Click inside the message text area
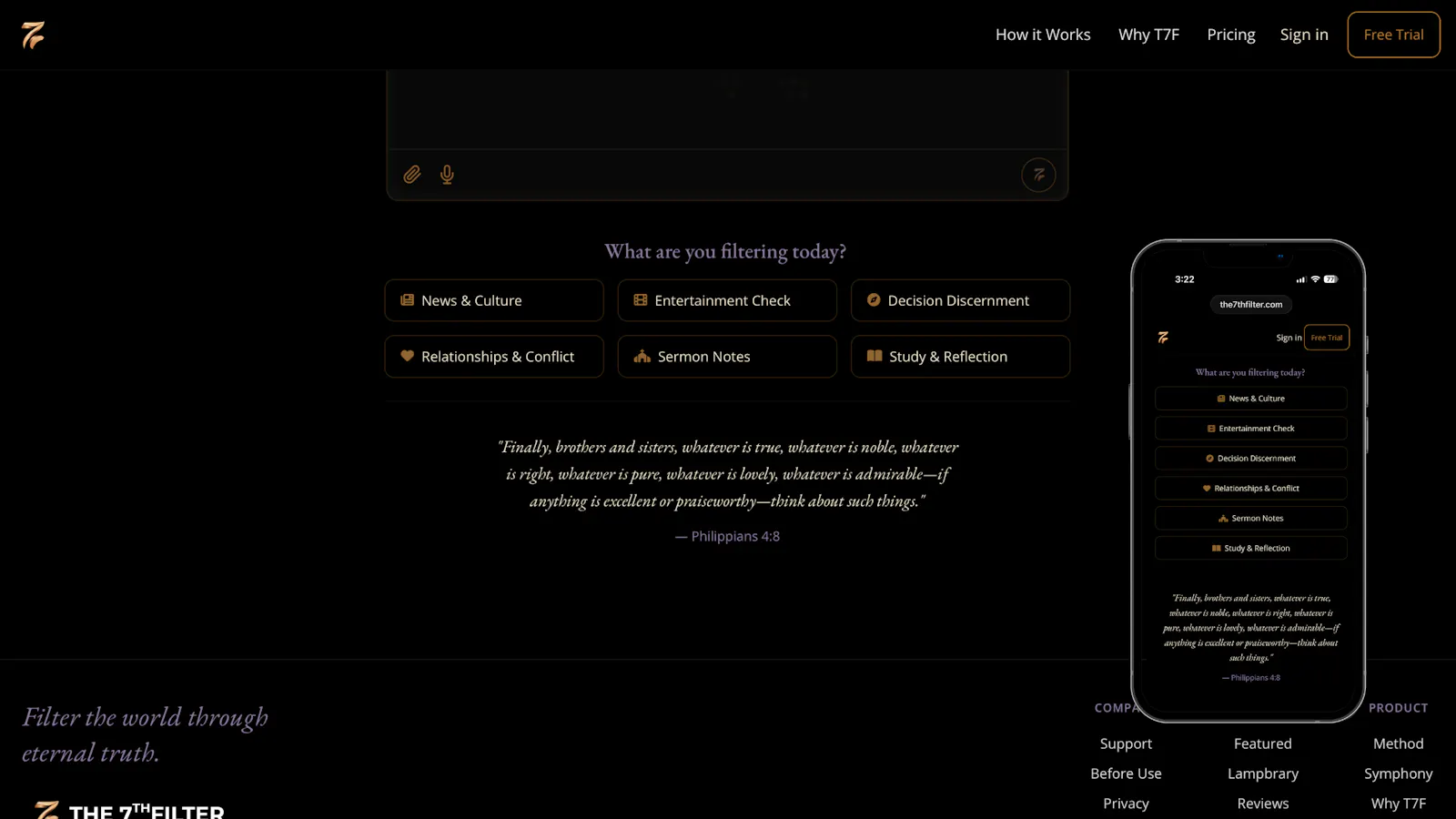 pyautogui.click(x=727, y=109)
